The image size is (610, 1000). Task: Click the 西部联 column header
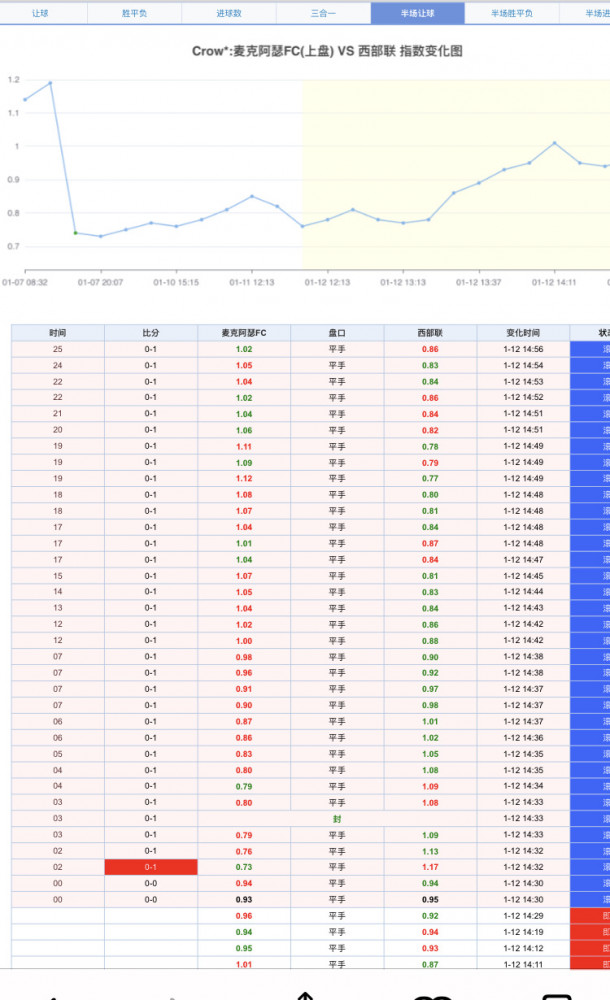(431, 333)
